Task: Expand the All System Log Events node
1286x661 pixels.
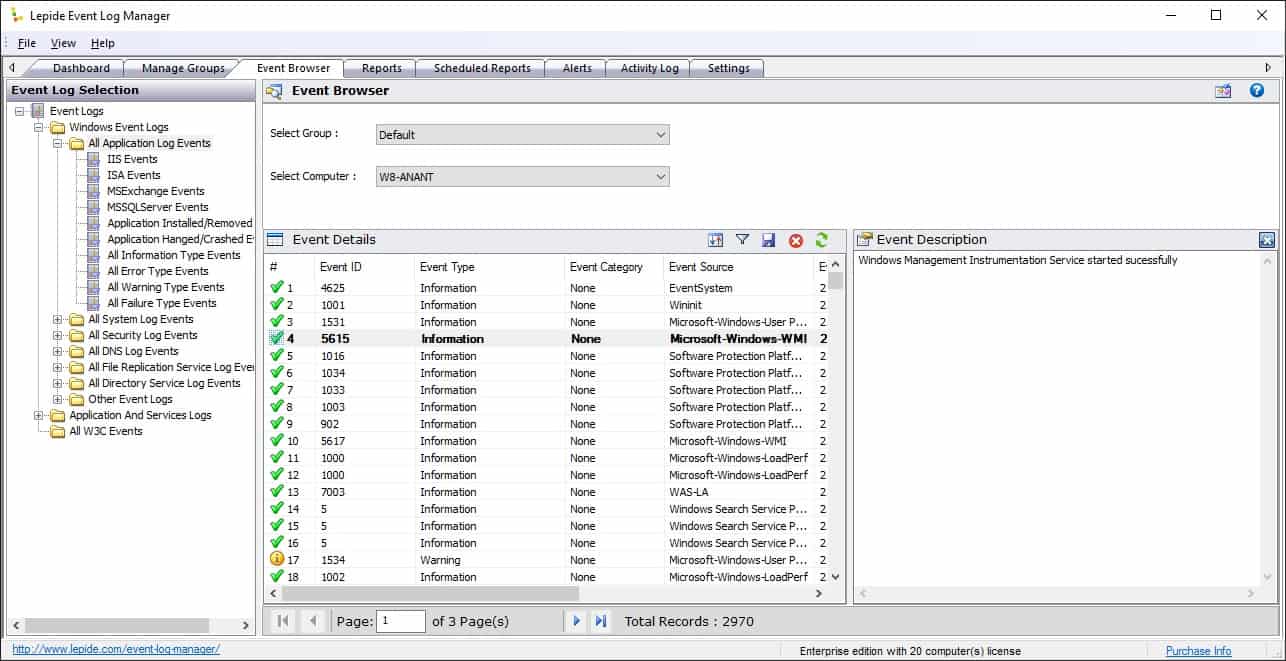Action: (58, 319)
